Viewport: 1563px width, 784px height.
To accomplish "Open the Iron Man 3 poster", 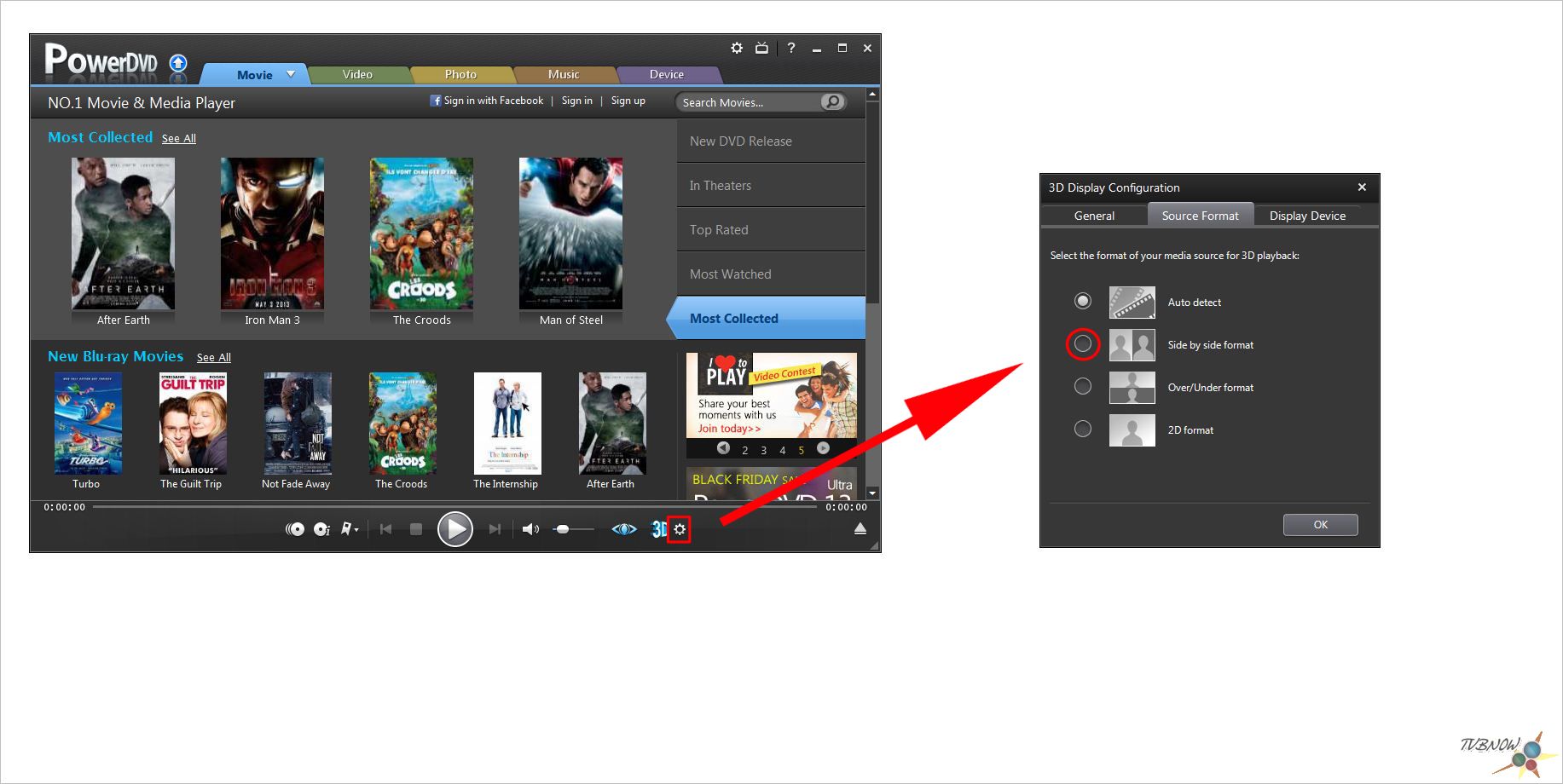I will (x=272, y=233).
